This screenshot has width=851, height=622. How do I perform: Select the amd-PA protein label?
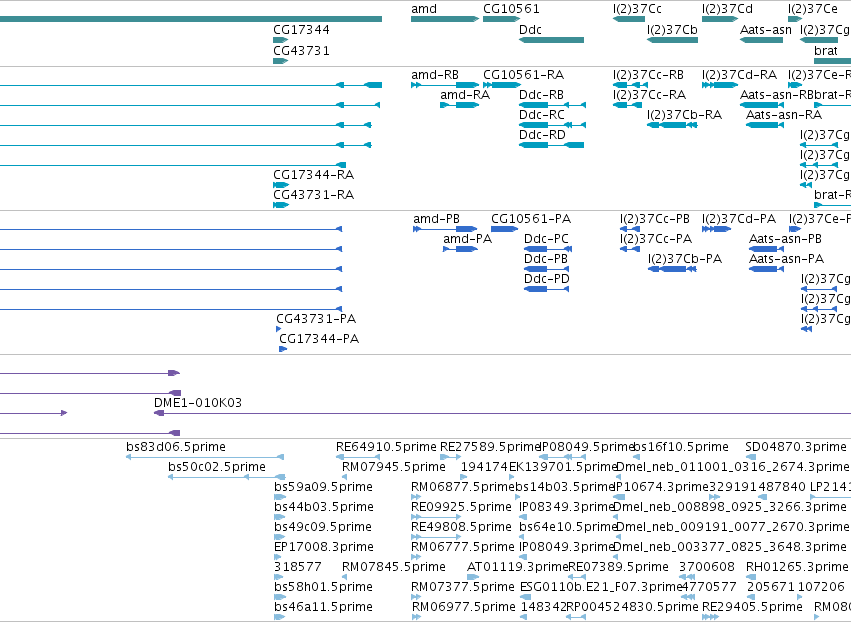[x=467, y=239]
